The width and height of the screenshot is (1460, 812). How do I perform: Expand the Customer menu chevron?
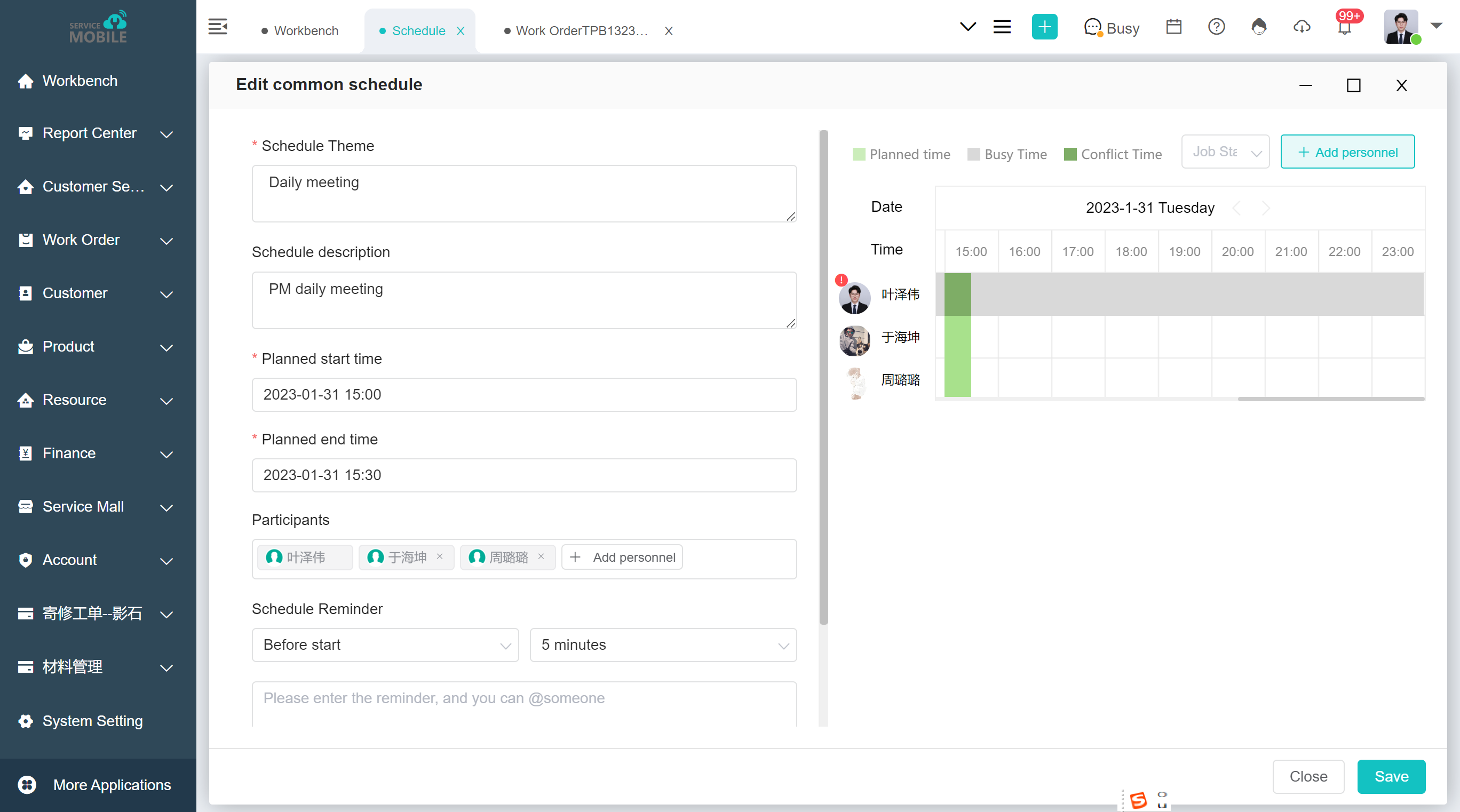pyautogui.click(x=166, y=294)
